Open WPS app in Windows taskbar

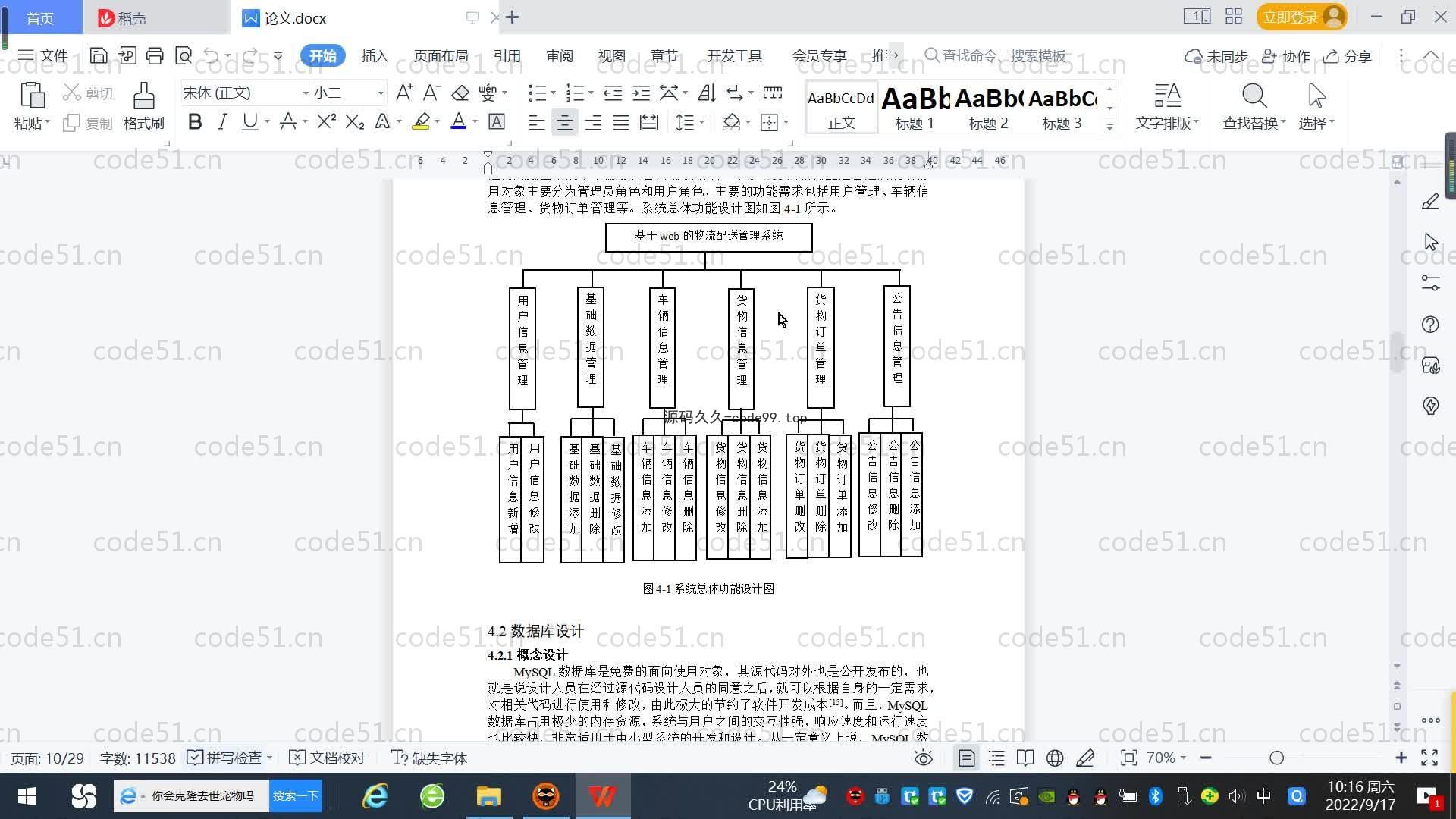(602, 796)
